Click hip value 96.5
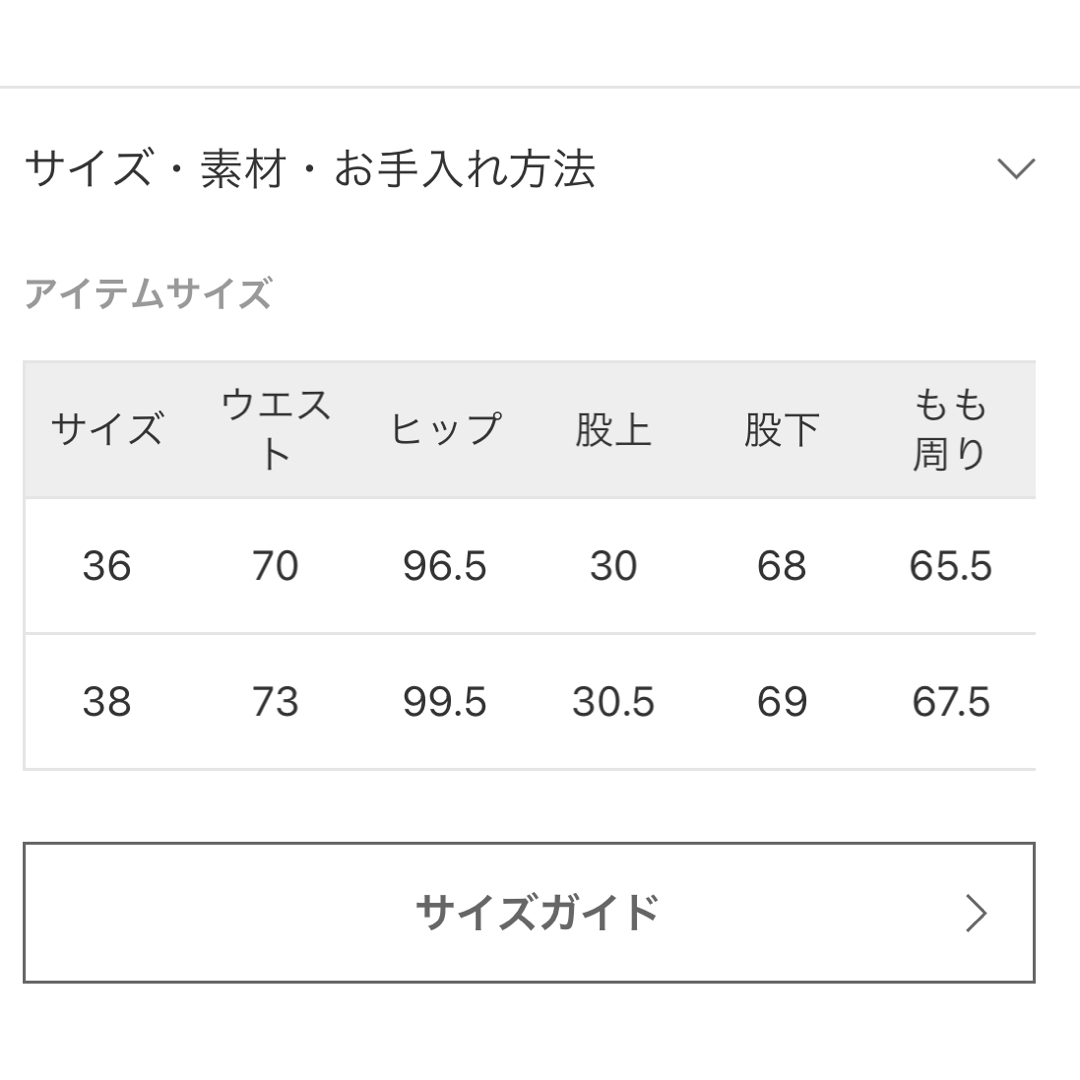This screenshot has width=1080, height=1080. (x=445, y=566)
